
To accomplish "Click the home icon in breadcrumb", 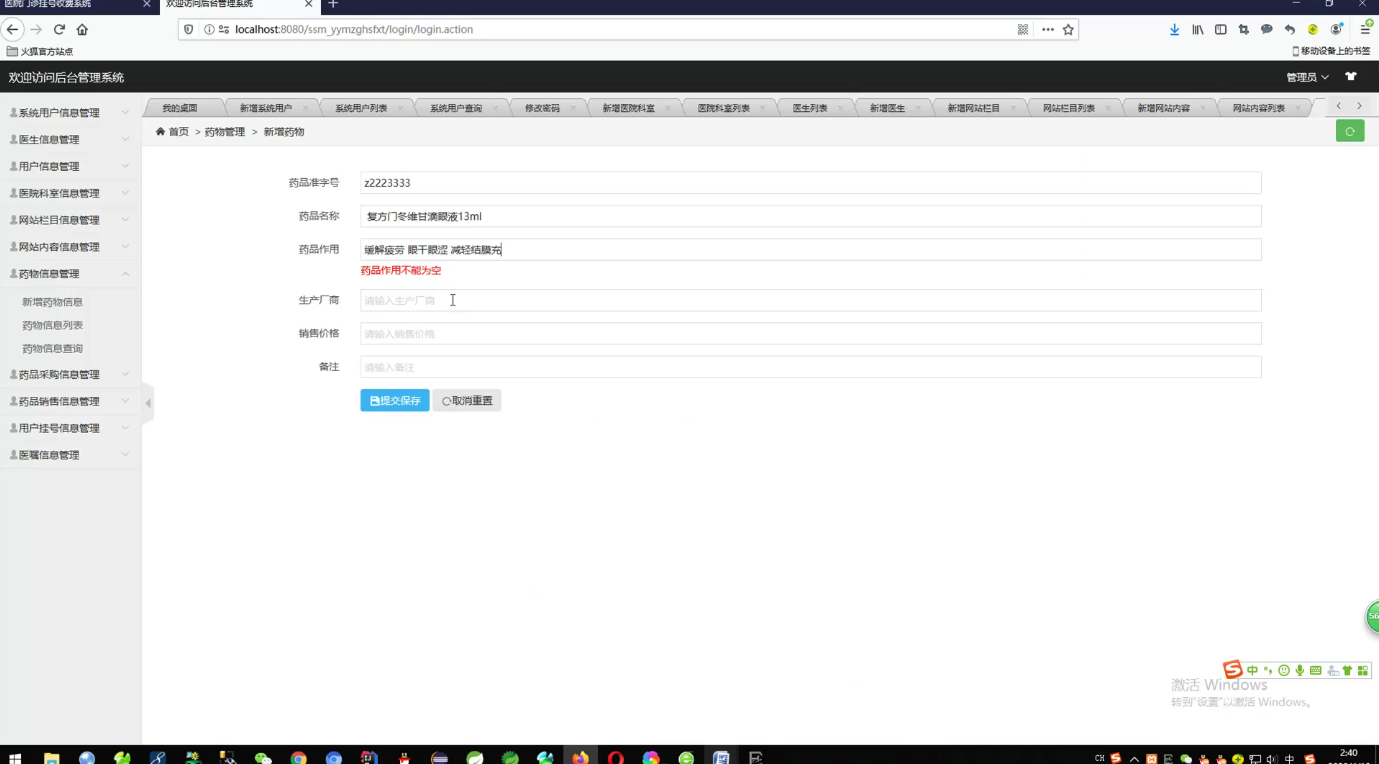I will tap(160, 132).
